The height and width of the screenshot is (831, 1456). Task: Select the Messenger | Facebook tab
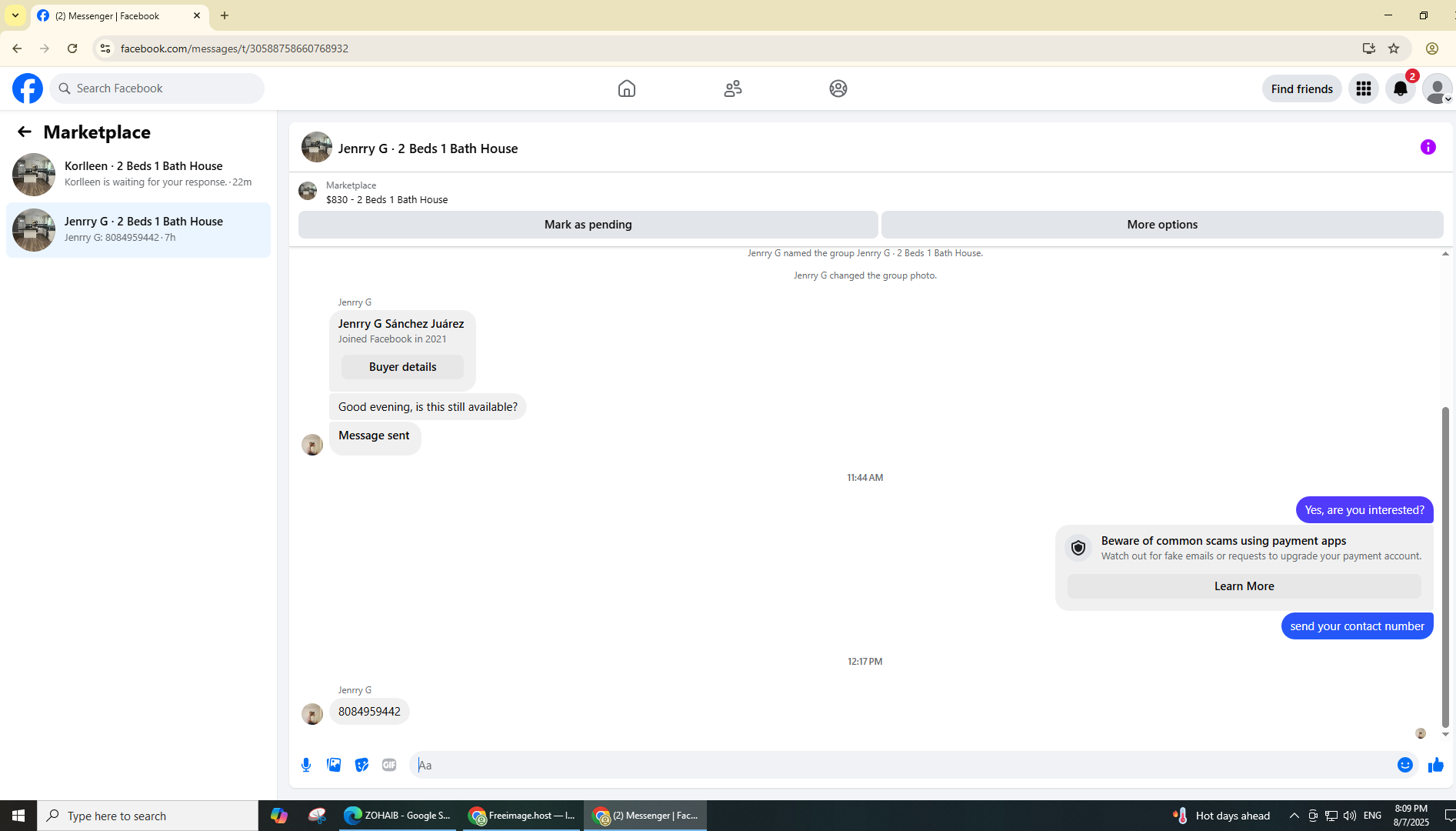coord(120,15)
